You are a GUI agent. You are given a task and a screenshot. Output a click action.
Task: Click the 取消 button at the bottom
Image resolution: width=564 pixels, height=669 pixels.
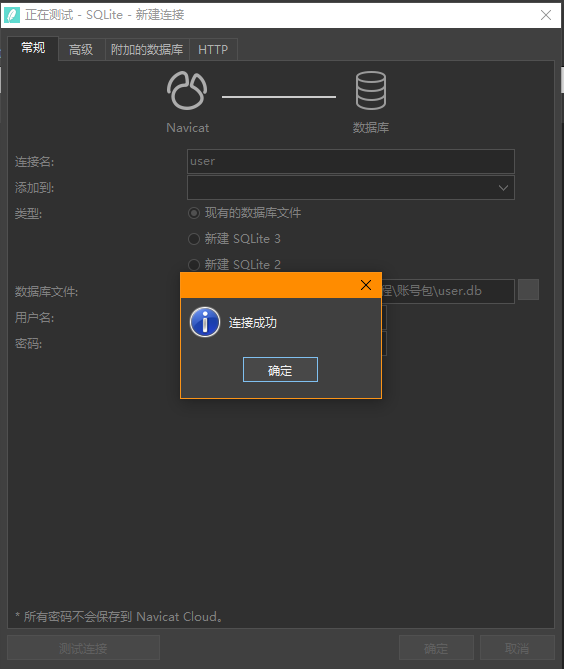tap(517, 648)
